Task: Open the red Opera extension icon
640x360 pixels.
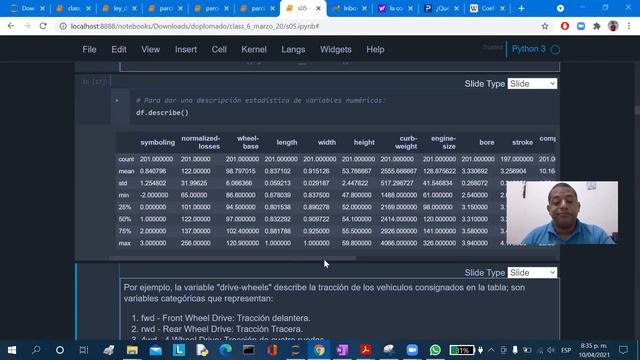Action: tap(565, 26)
